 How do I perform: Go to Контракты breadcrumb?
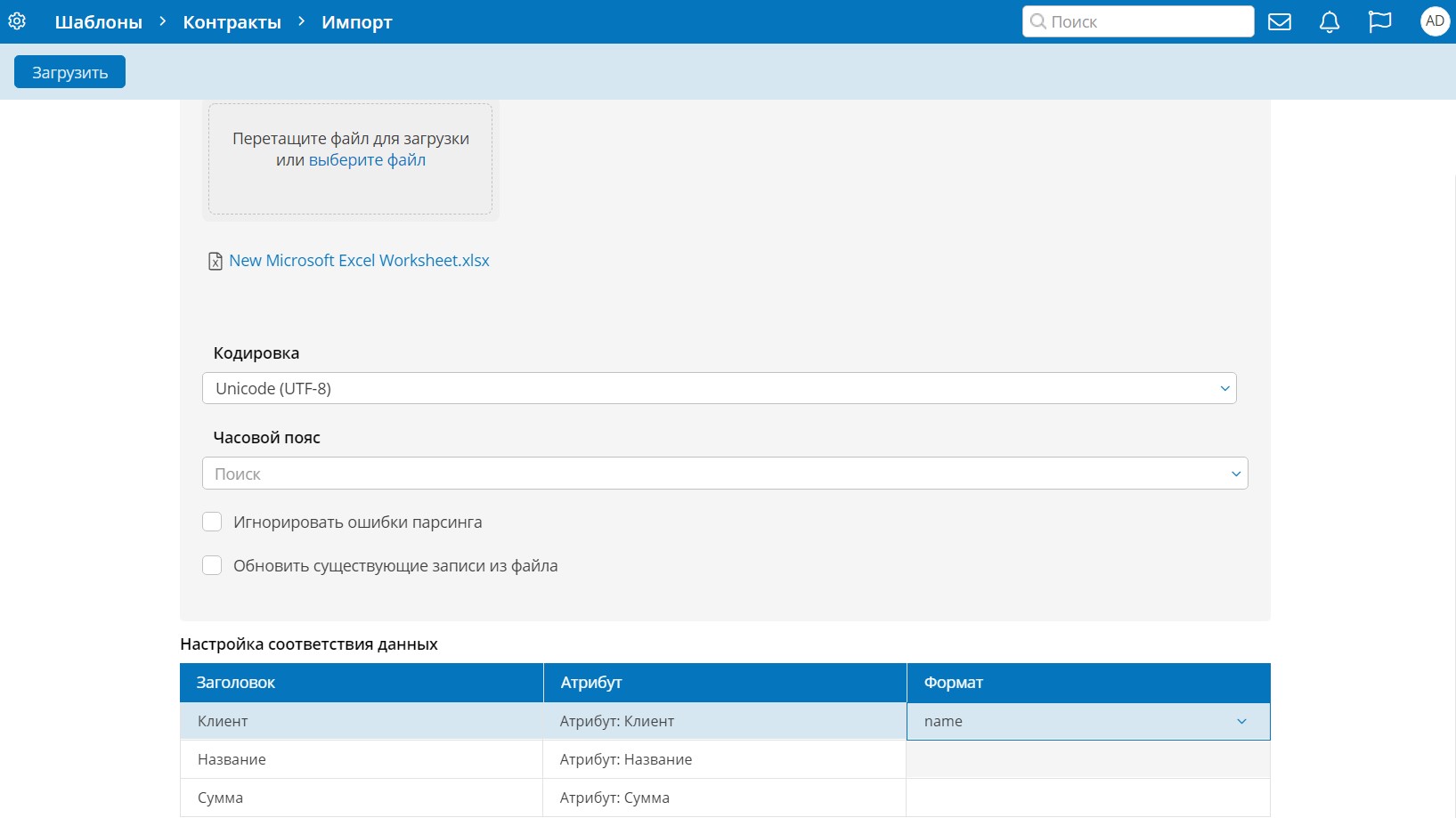tap(232, 22)
